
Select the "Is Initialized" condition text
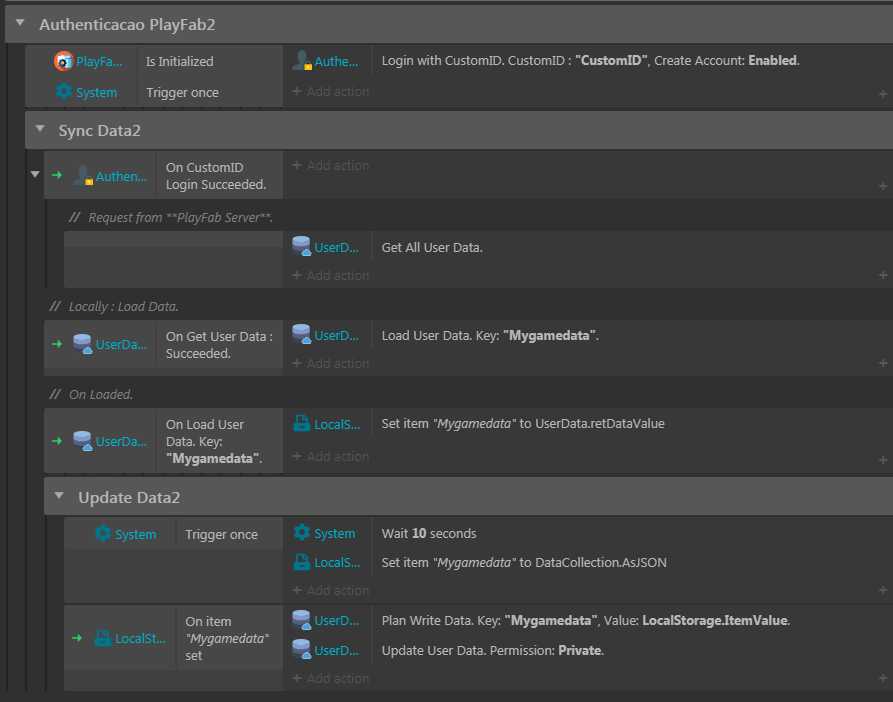pos(179,61)
